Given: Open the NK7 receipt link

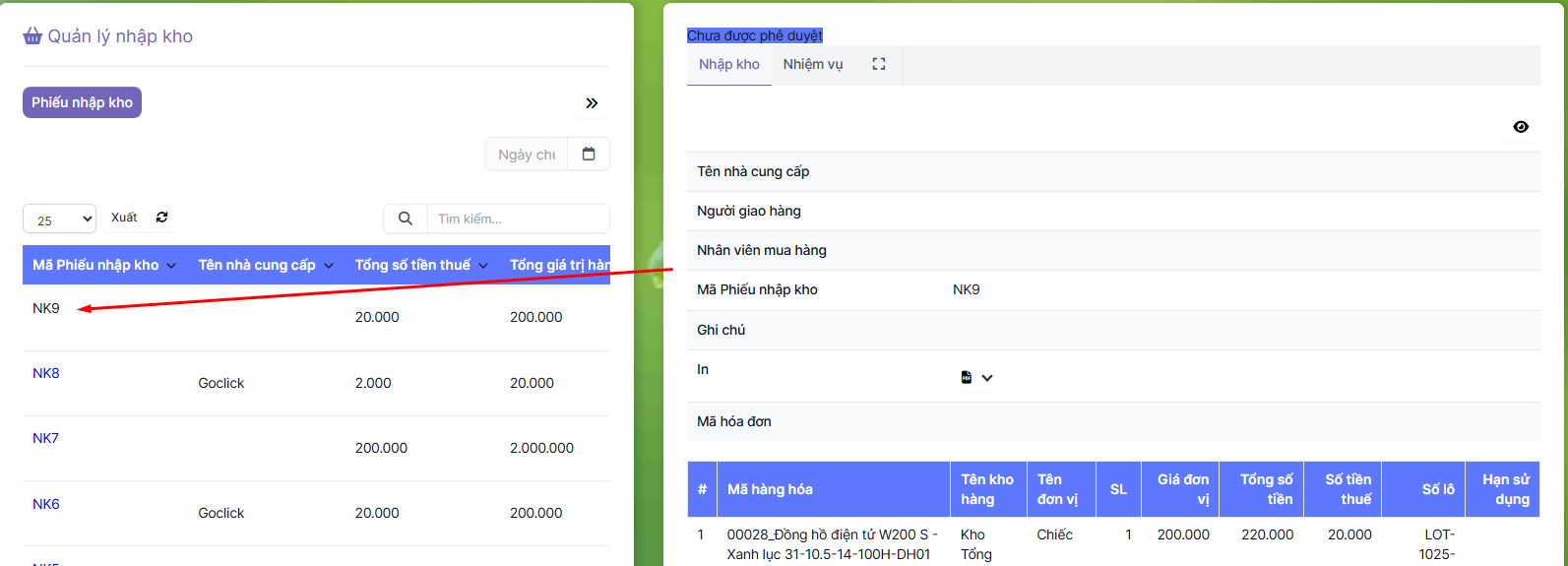Looking at the screenshot, I should 46,438.
